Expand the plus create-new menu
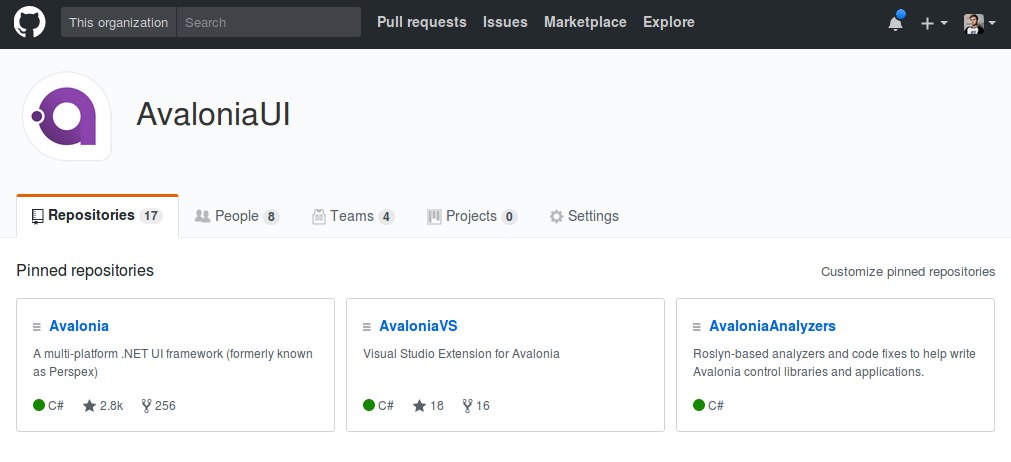The width and height of the screenshot is (1011, 462). (x=934, y=23)
